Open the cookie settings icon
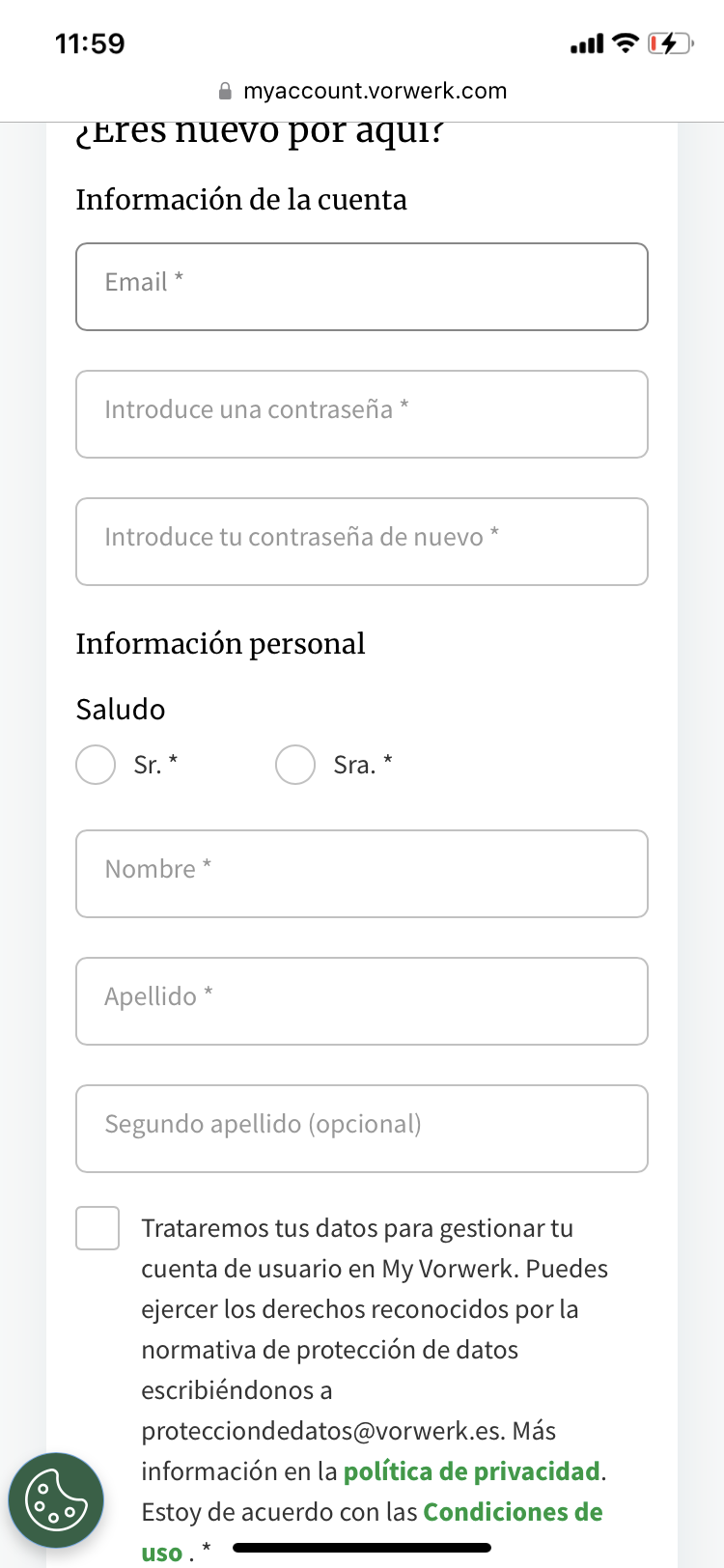 point(55,1499)
